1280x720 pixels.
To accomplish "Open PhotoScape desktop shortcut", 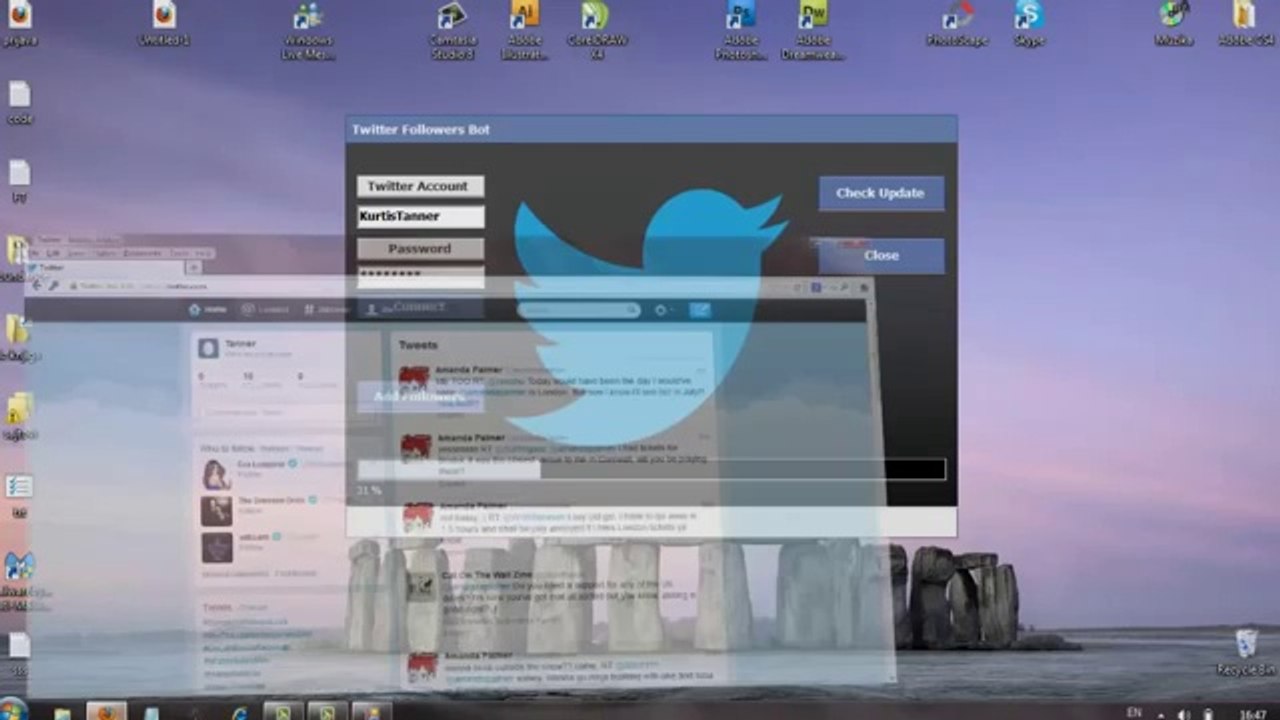I will [957, 22].
